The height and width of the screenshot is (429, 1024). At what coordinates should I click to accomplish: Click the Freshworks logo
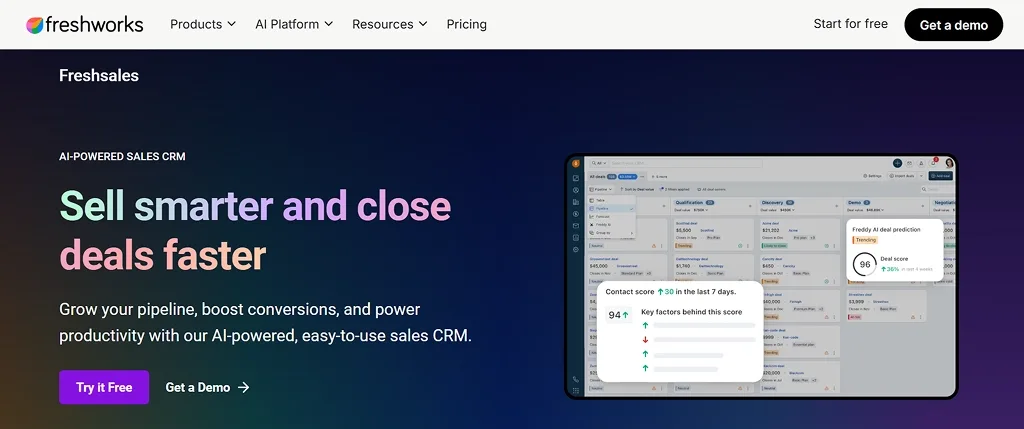tap(84, 25)
